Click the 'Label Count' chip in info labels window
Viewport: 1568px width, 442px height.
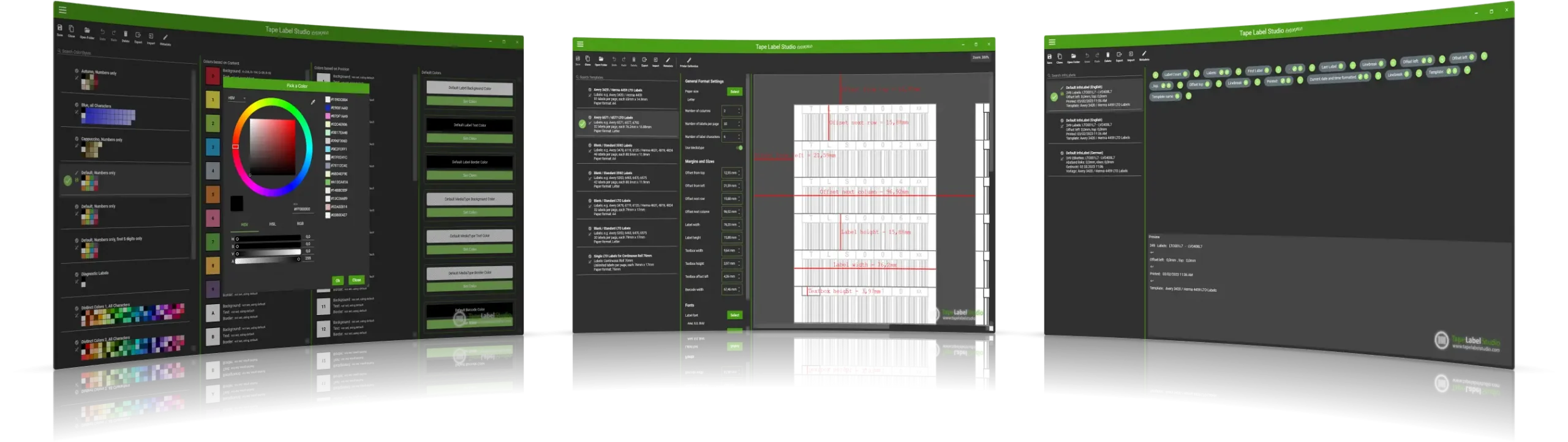pyautogui.click(x=1175, y=74)
